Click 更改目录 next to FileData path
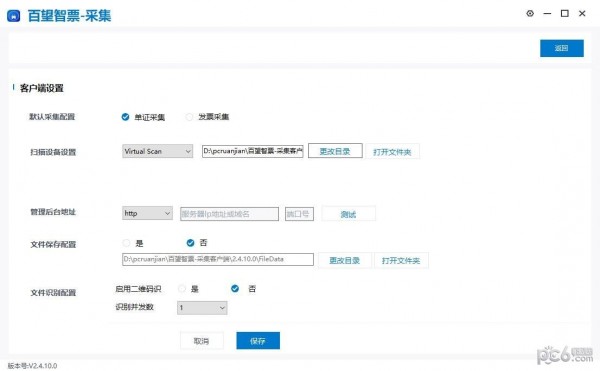The image size is (600, 371). tap(344, 260)
